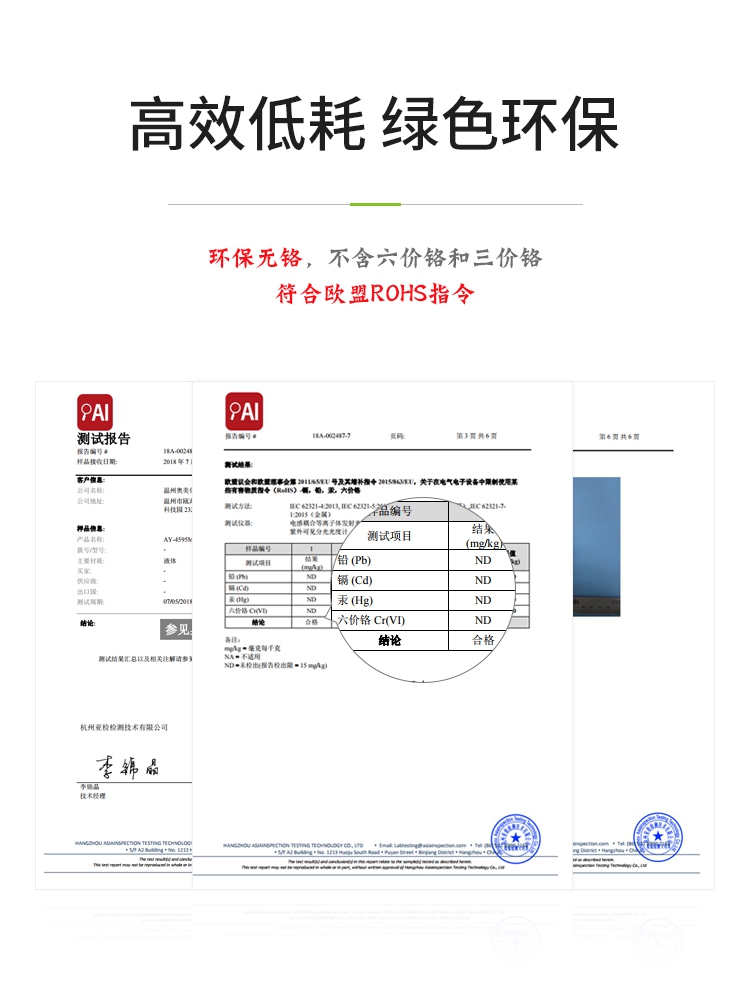Click the magnified 合格 result cell
The image size is (750, 990).
pyautogui.click(x=483, y=640)
